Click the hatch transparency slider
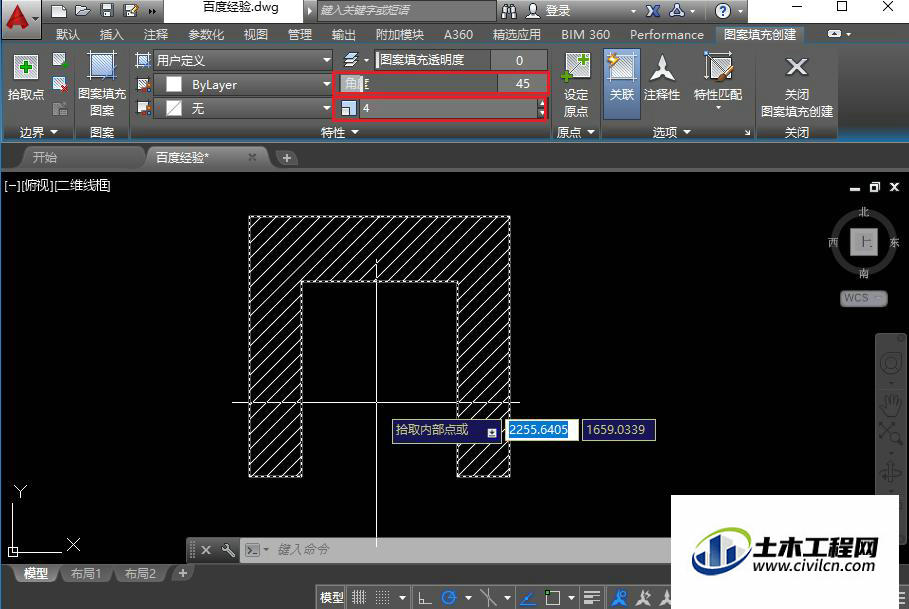The image size is (909, 609). click(x=461, y=60)
